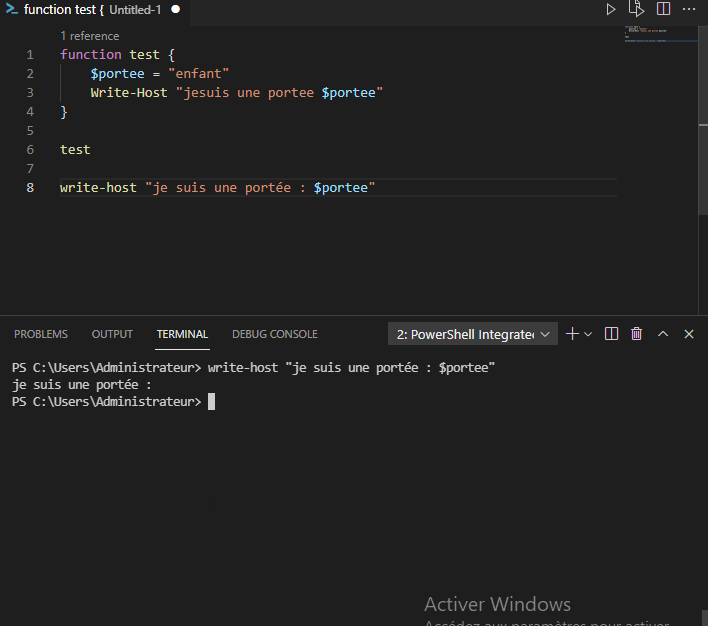The height and width of the screenshot is (626, 708).
Task: Open the PowerShell Integrated terminal selector dropdown
Action: pos(472,334)
